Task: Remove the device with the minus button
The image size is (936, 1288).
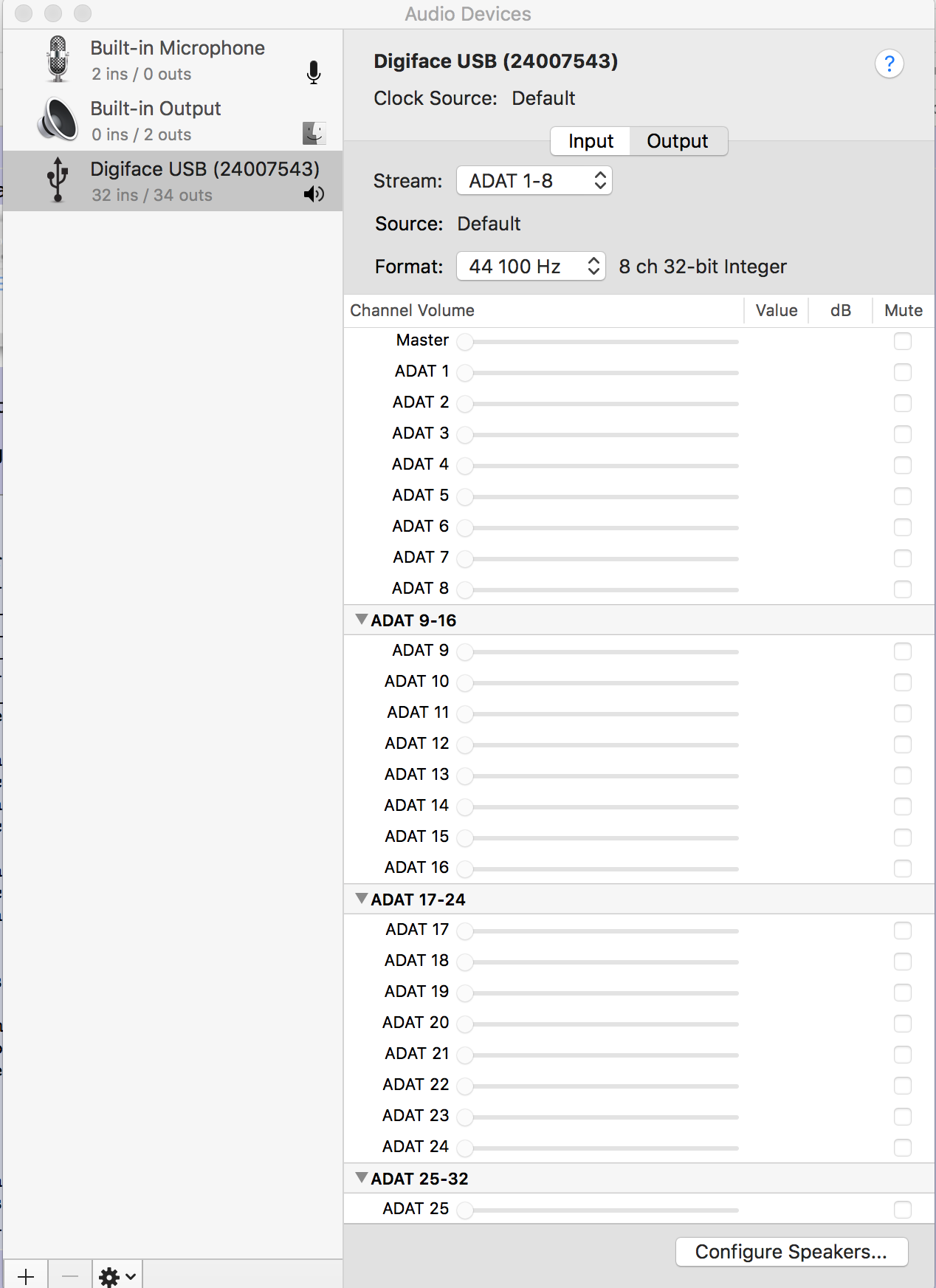Action: pos(70,1275)
